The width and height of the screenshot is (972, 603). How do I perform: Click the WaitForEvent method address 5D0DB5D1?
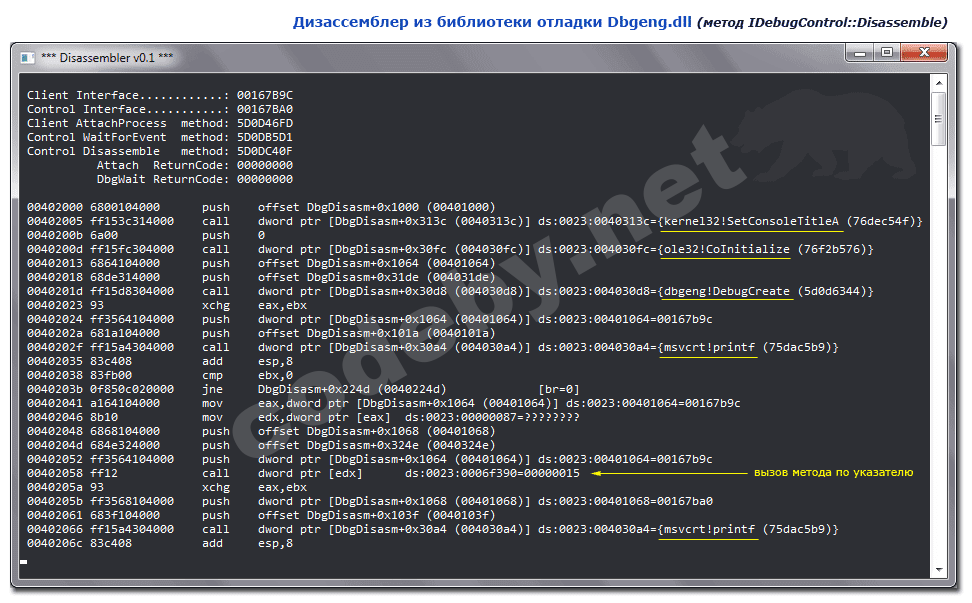click(x=265, y=137)
